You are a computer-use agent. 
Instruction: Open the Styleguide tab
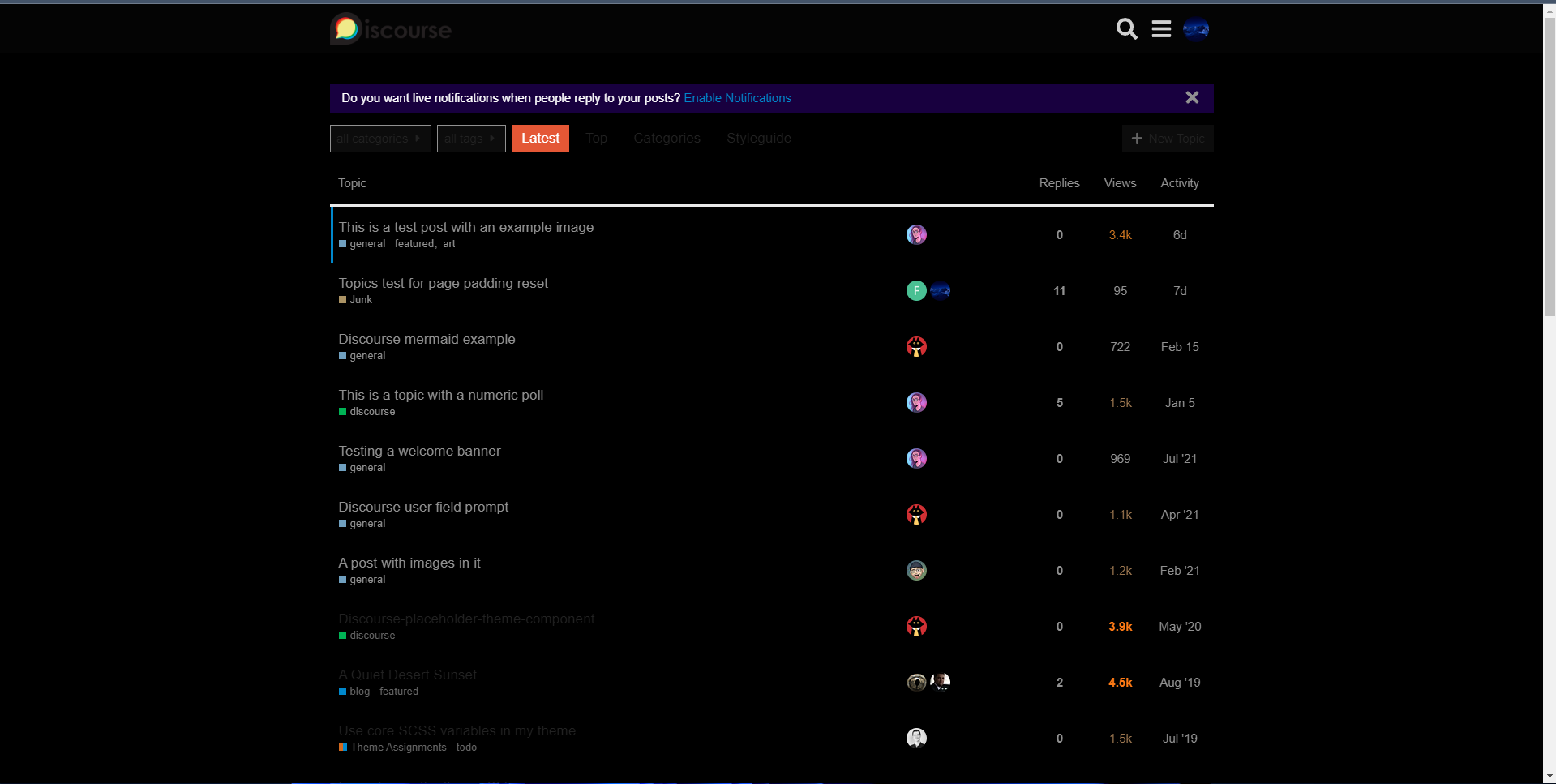tap(758, 139)
